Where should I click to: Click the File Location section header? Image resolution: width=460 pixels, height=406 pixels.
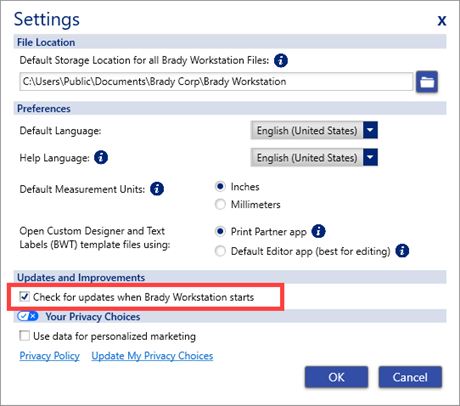coord(230,42)
